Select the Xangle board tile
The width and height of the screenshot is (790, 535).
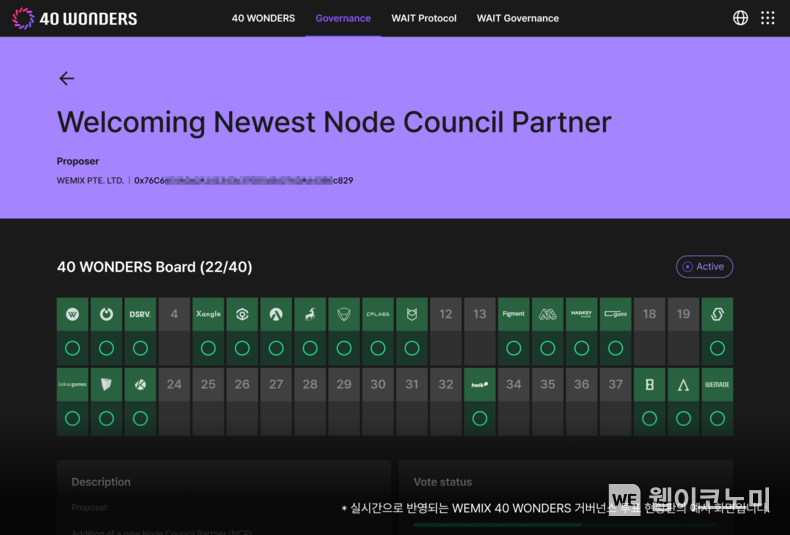(208, 314)
